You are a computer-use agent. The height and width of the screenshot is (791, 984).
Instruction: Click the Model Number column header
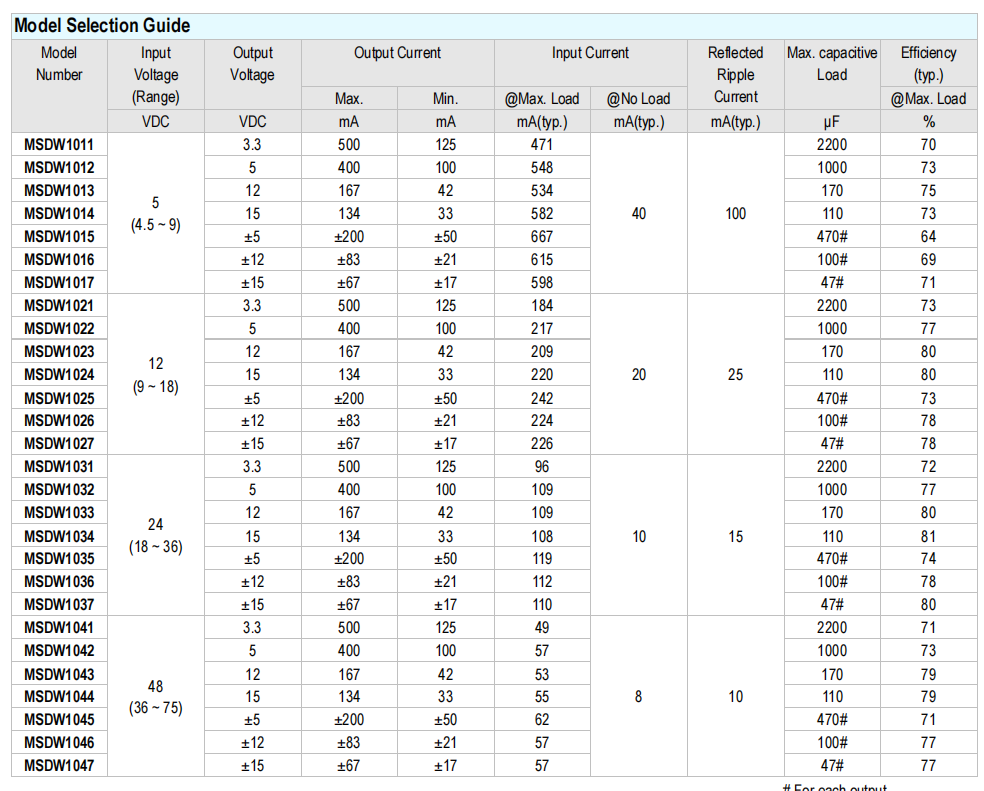59,64
